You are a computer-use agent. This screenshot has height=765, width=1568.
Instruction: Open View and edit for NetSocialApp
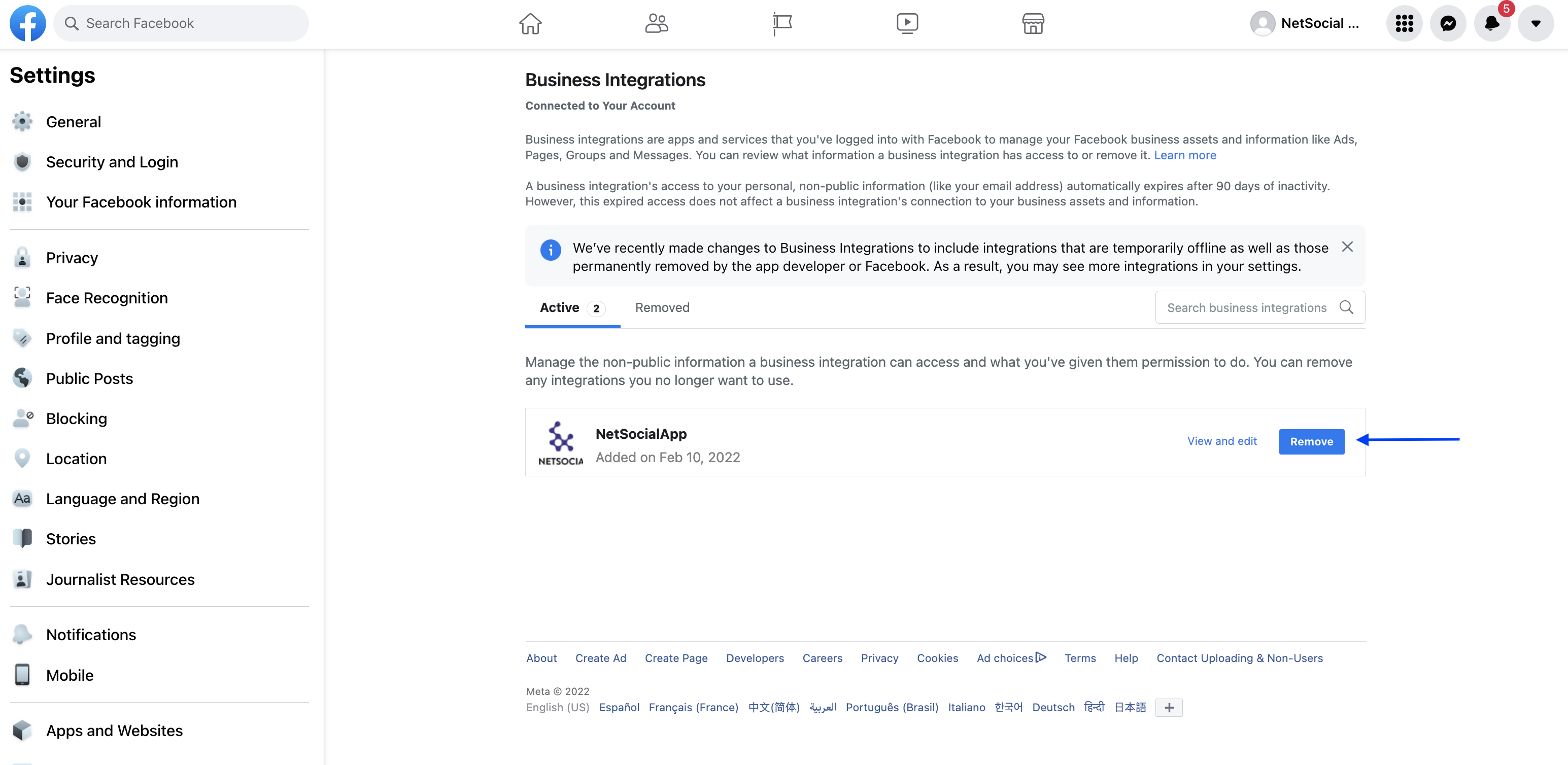(1221, 441)
